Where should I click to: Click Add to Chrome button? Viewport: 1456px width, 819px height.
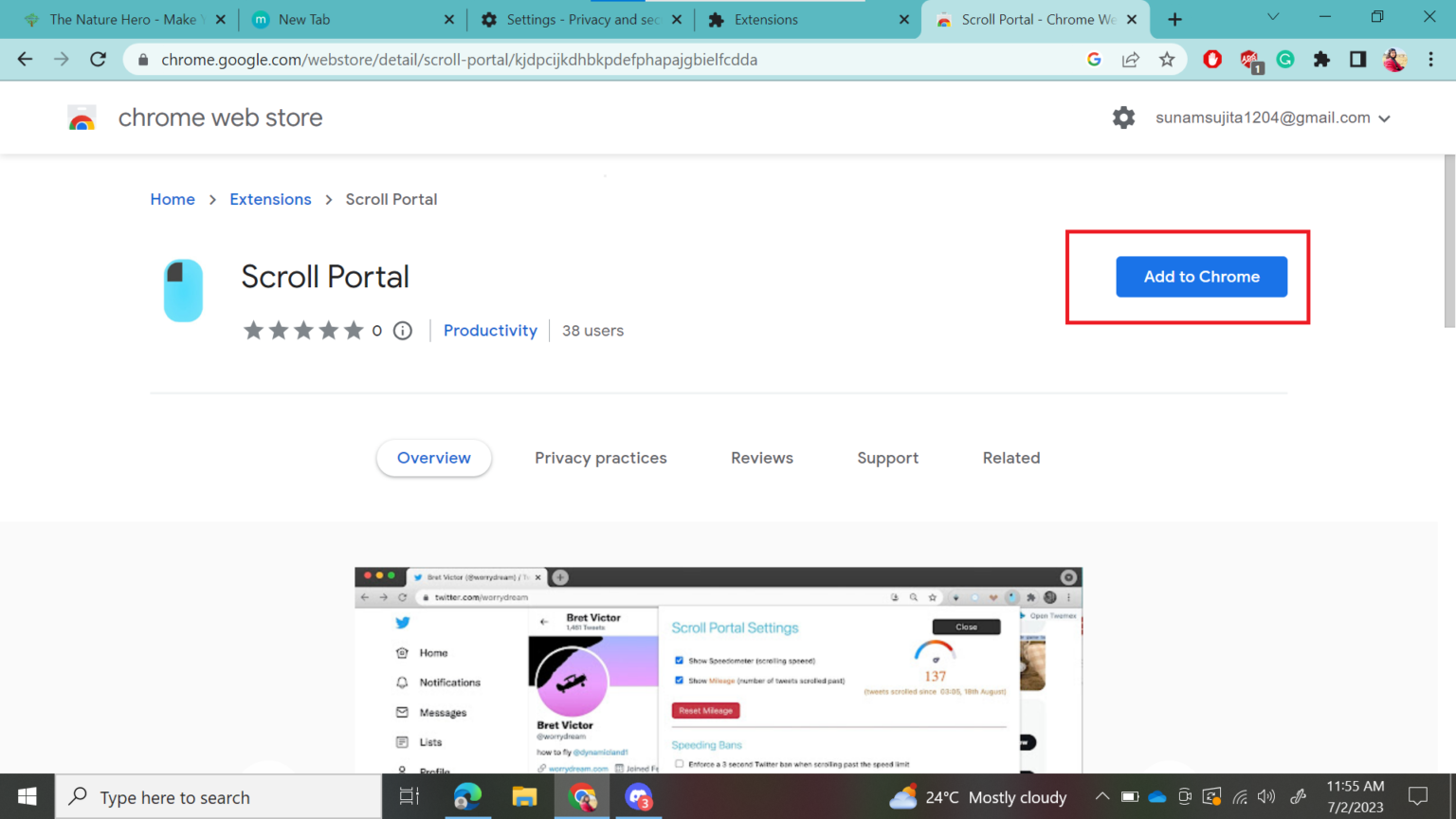click(x=1201, y=277)
